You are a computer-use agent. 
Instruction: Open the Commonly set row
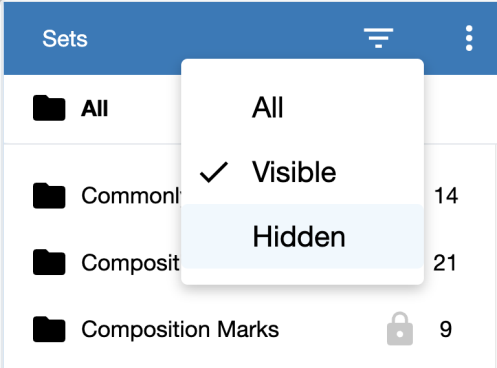click(x=250, y=196)
